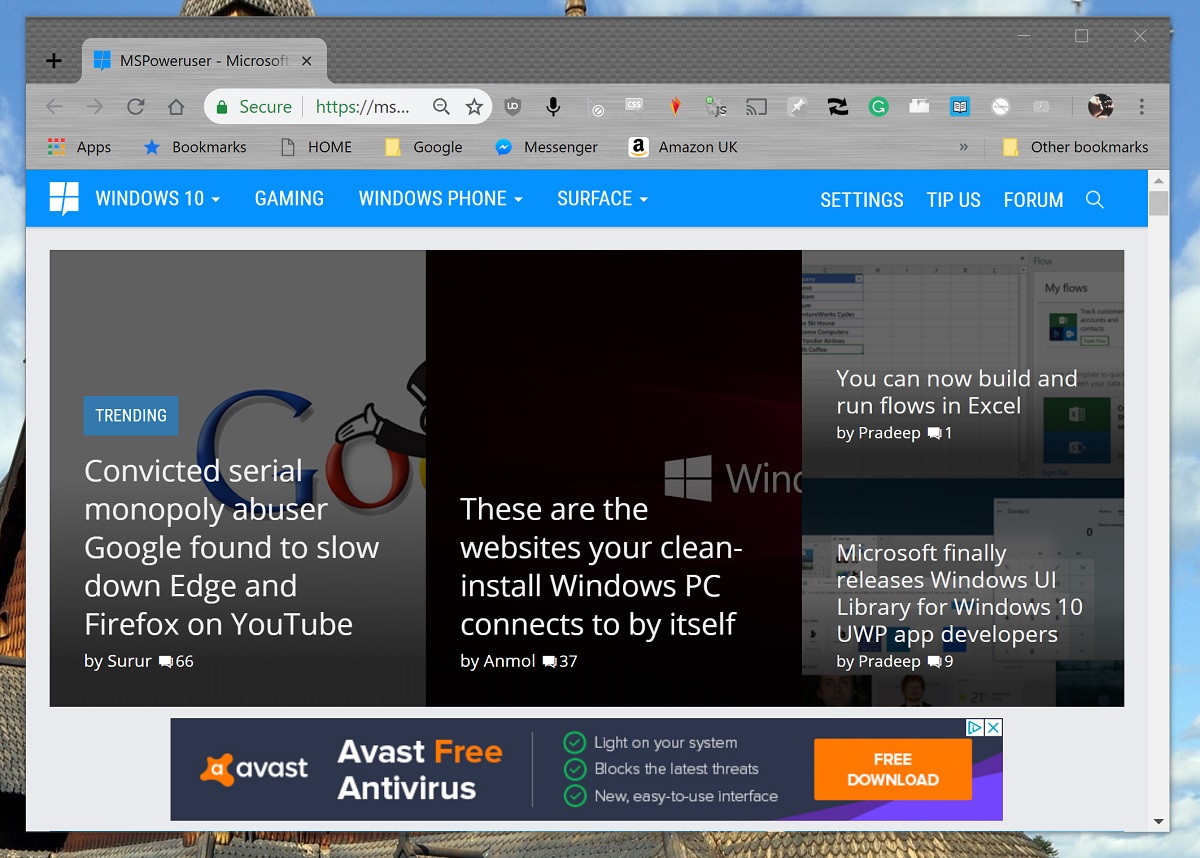This screenshot has height=858, width=1200.
Task: Click the Avast FREE DOWNLOAD button
Action: click(893, 769)
